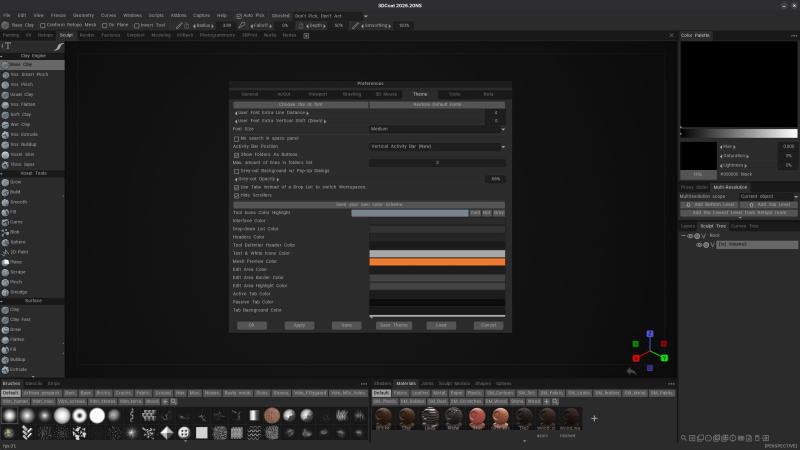Click the add workspace tab icon
This screenshot has width=800, height=450.
click(x=306, y=36)
